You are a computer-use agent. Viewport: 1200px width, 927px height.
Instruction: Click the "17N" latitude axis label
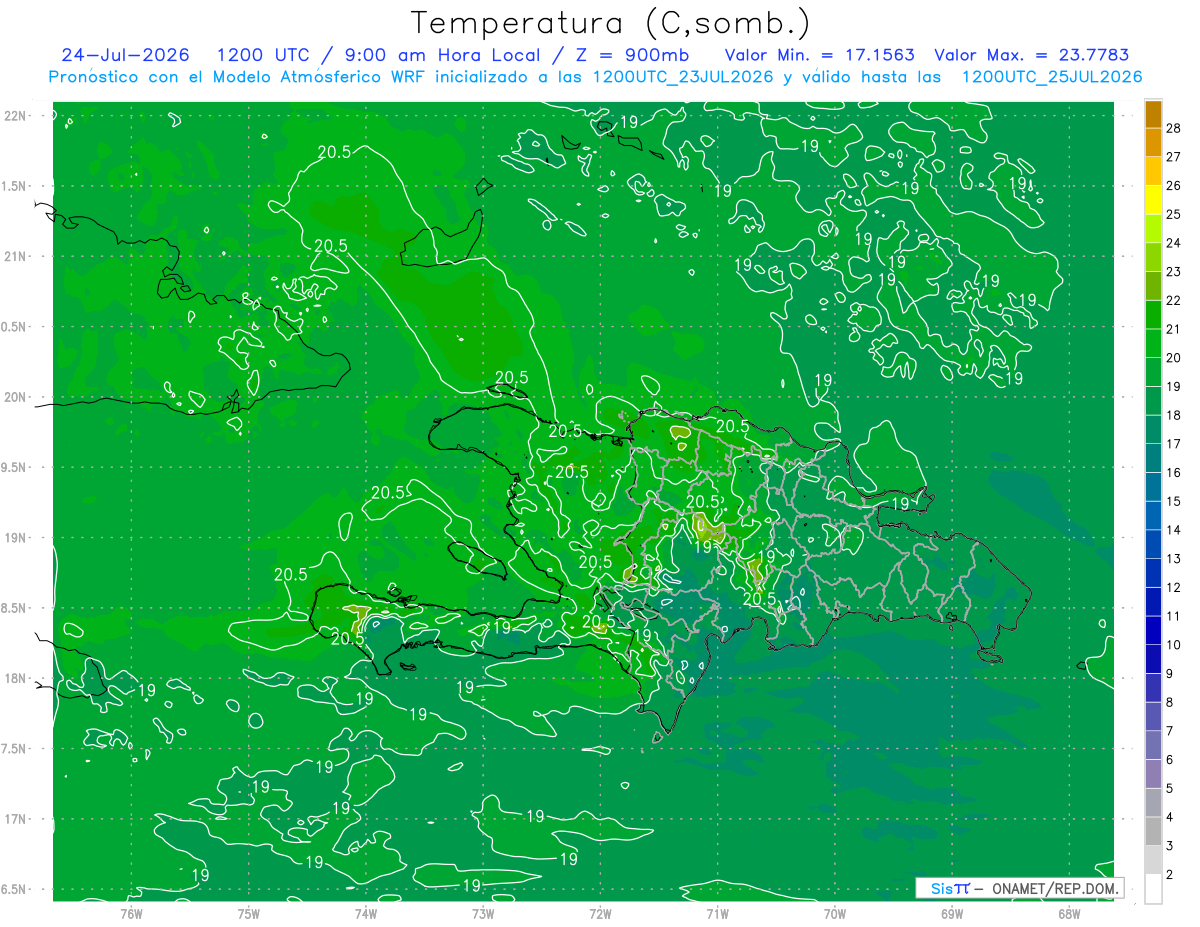click(16, 819)
